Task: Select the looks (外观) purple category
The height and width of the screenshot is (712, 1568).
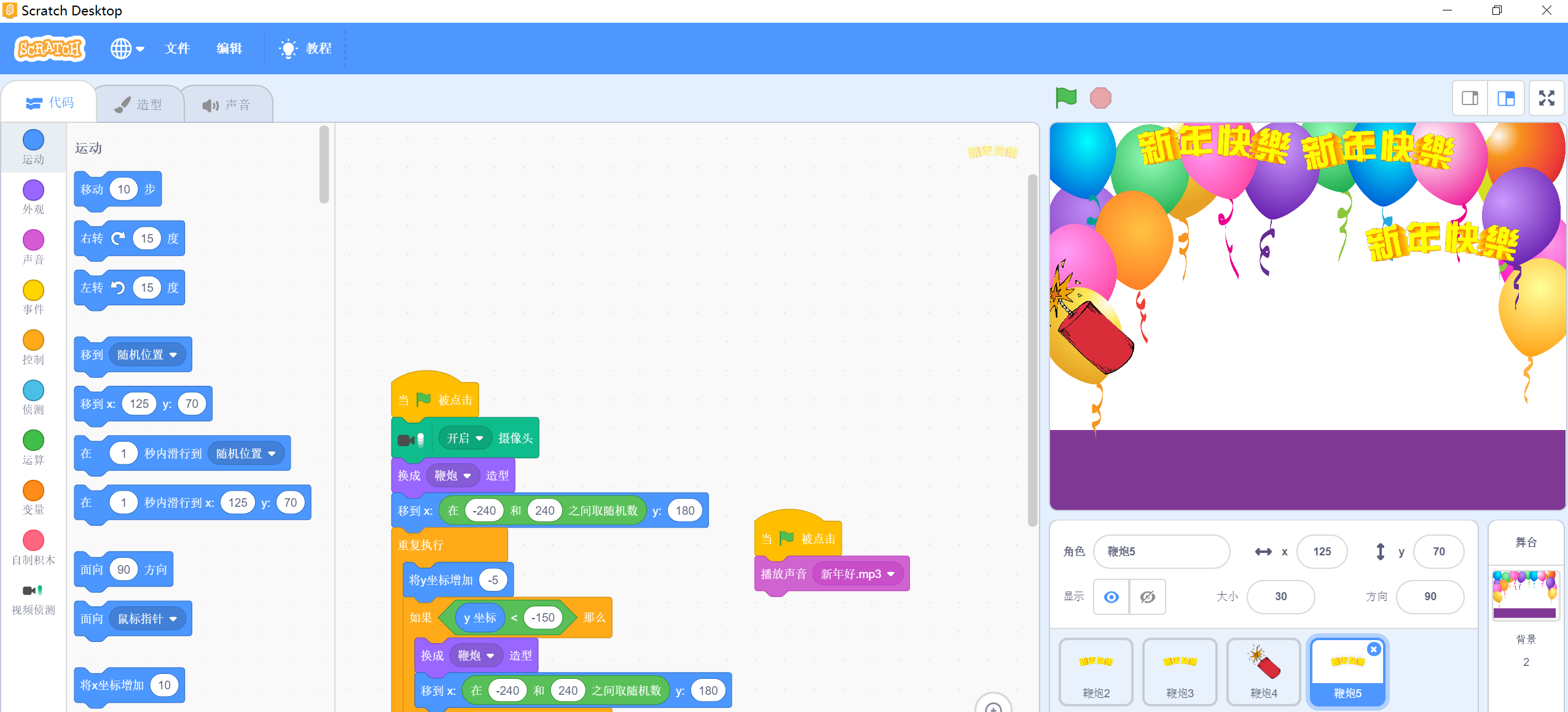Action: tap(33, 197)
